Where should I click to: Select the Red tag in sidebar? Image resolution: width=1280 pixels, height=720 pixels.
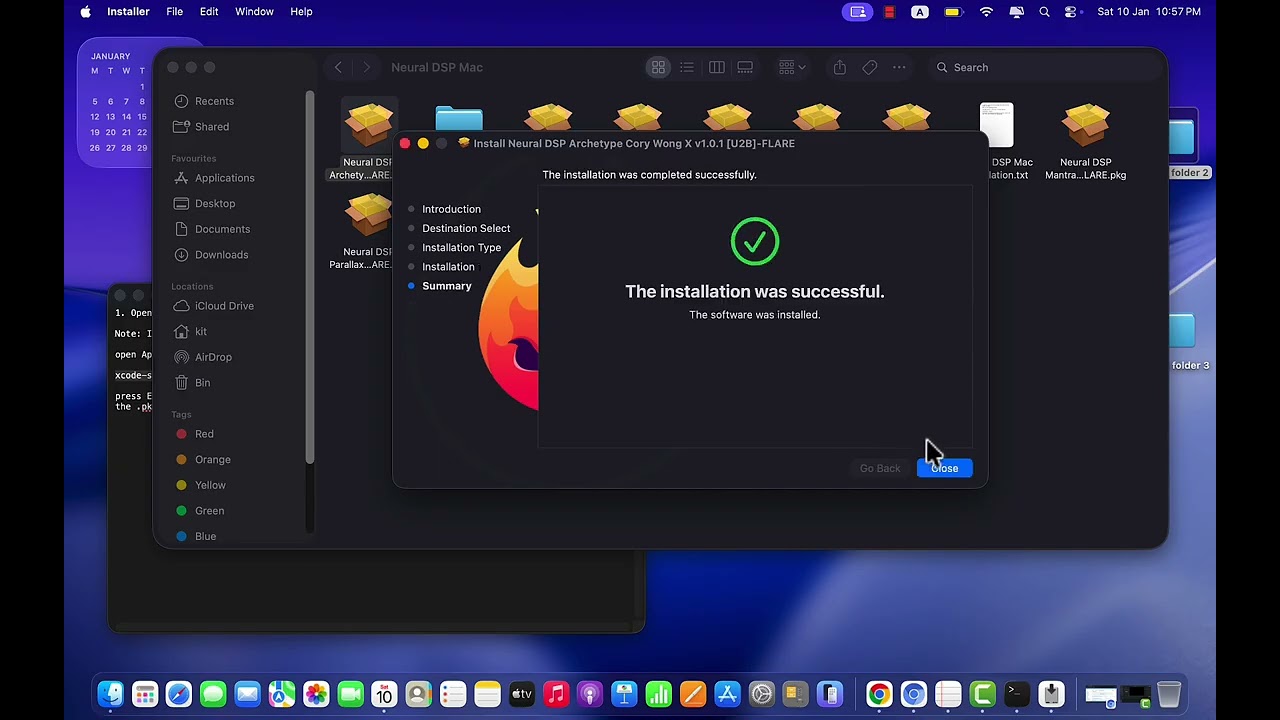click(204, 434)
